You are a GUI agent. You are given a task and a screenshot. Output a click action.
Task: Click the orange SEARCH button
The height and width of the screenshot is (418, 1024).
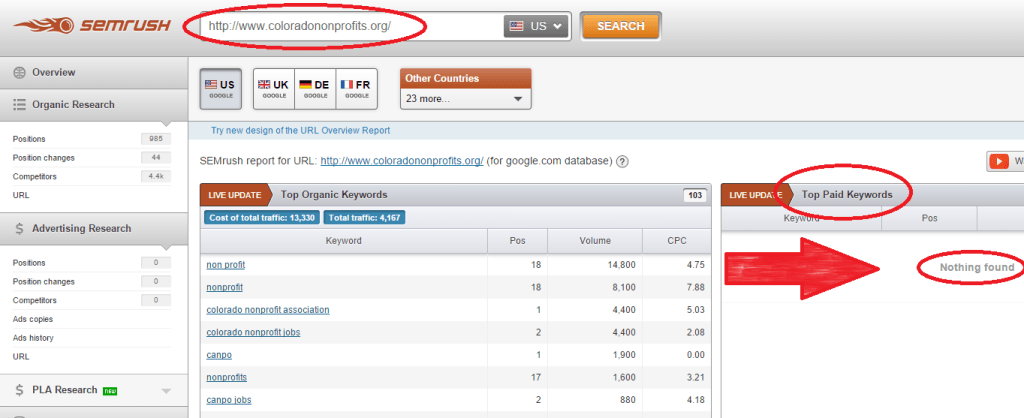(620, 26)
